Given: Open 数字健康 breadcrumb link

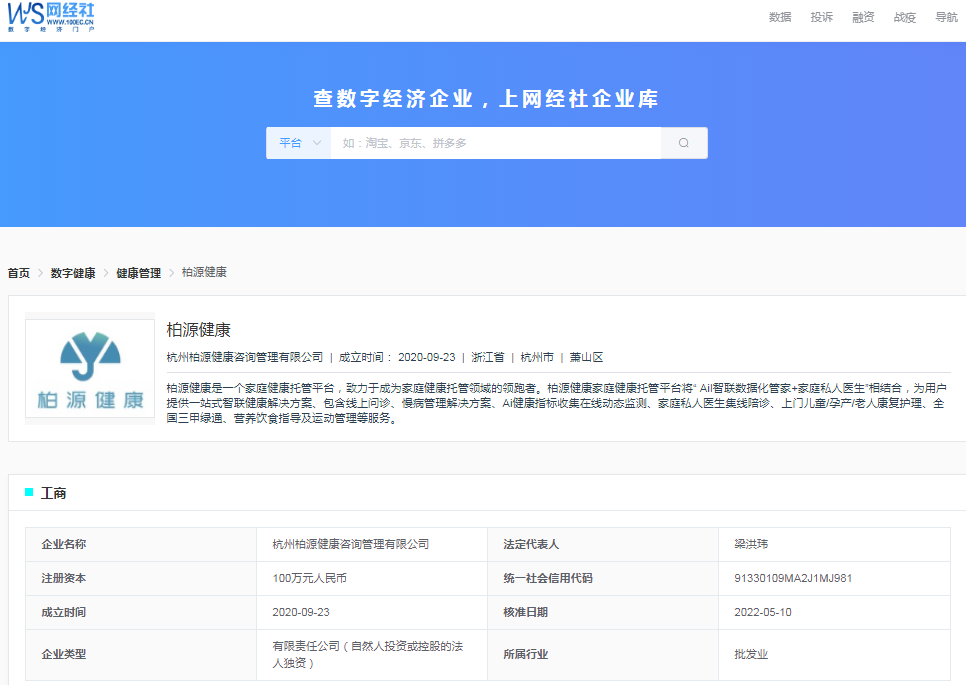Looking at the screenshot, I should (73, 273).
